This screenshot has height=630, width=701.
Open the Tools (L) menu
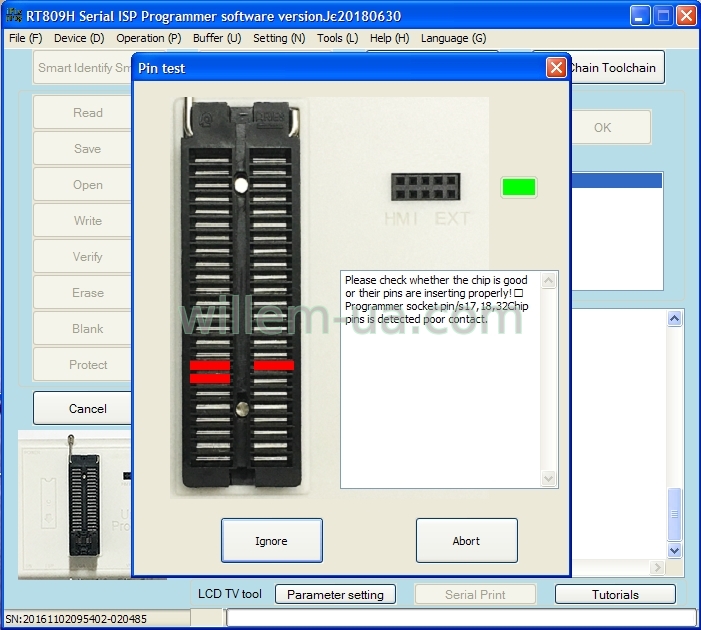338,38
